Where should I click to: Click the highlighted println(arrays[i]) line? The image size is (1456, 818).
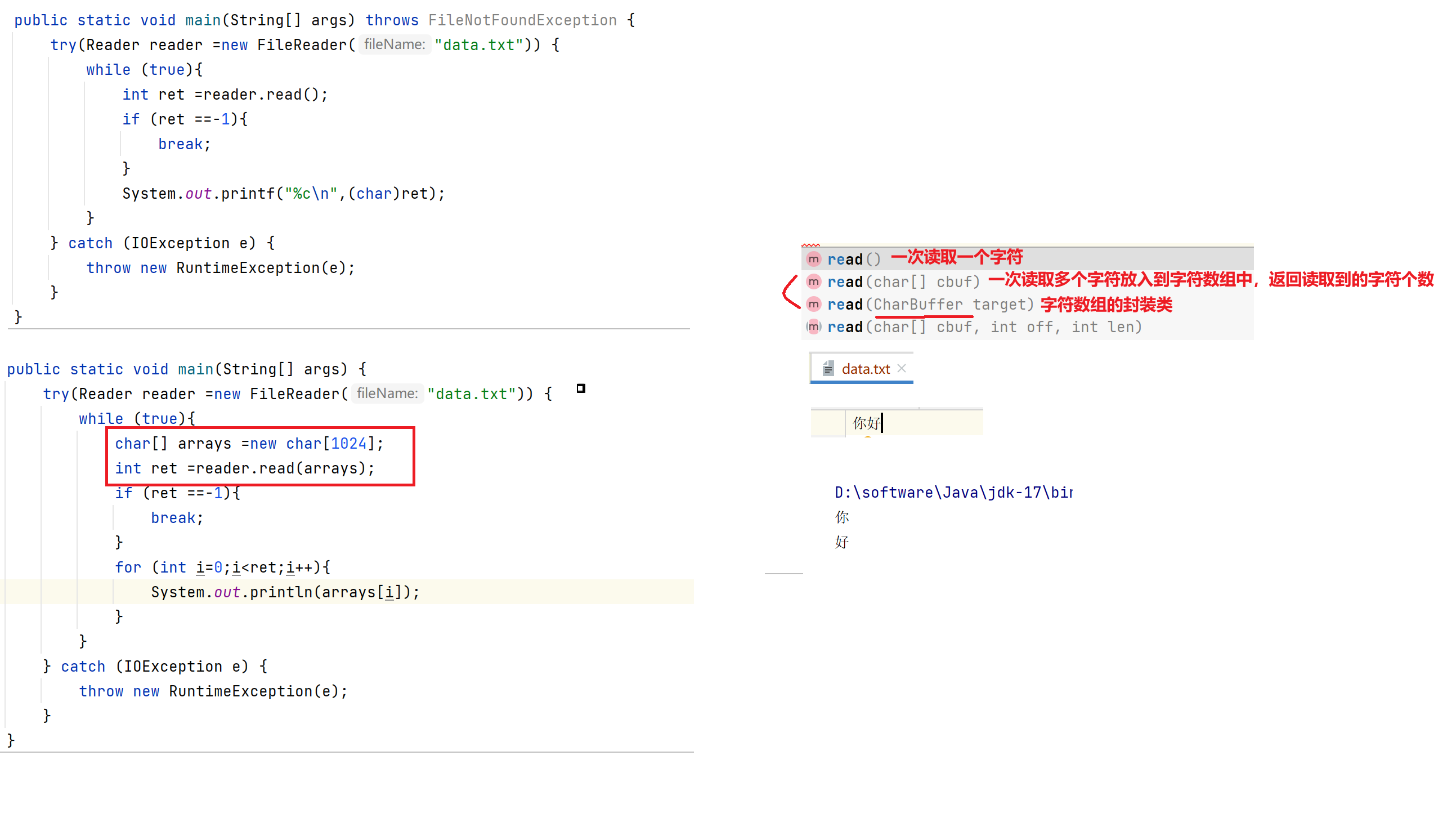tap(285, 592)
